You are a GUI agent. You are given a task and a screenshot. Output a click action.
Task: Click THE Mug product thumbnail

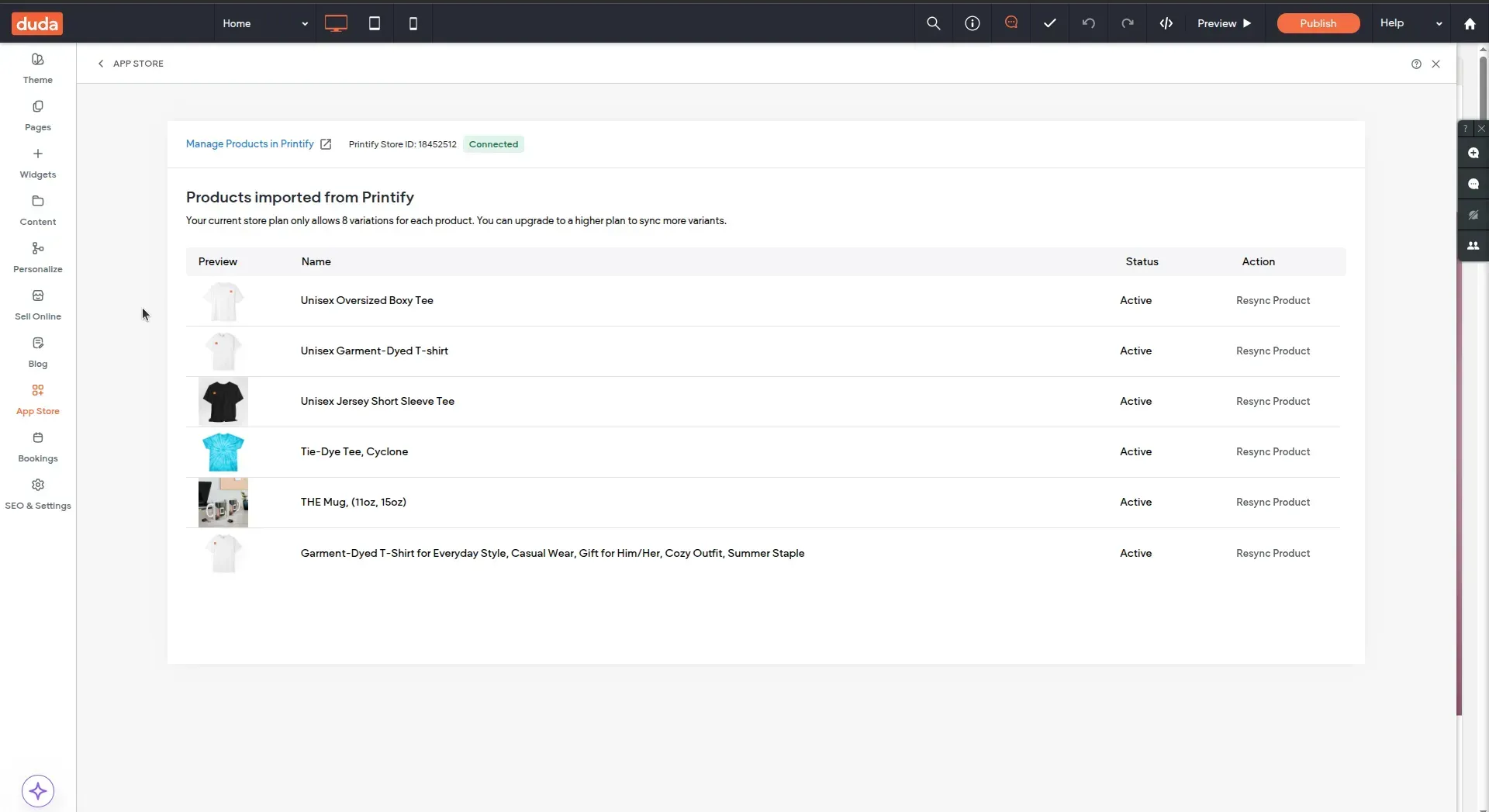[223, 503]
